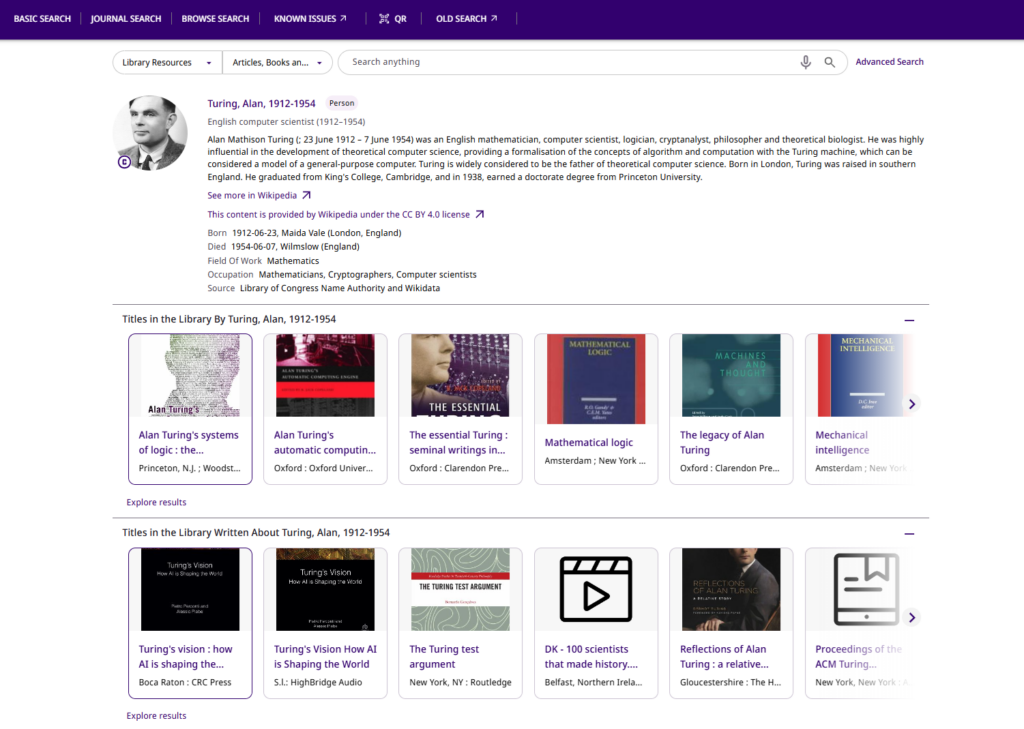The image size is (1024, 729).
Task: Click the magnifying glass search icon
Action: click(x=829, y=62)
